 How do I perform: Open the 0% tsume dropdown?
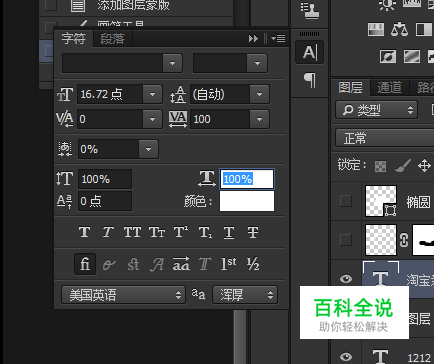148,149
